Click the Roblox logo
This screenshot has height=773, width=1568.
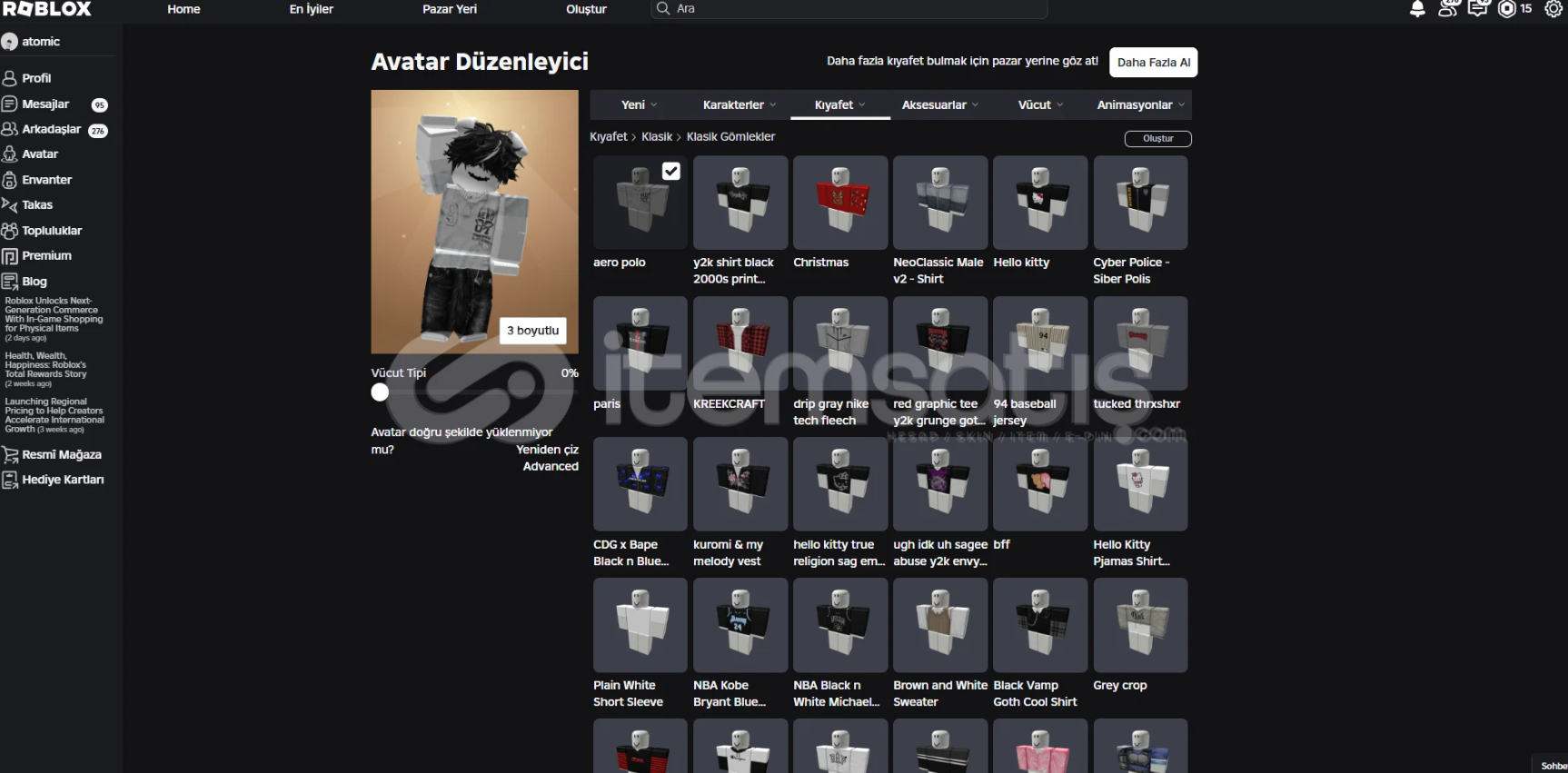(47, 9)
